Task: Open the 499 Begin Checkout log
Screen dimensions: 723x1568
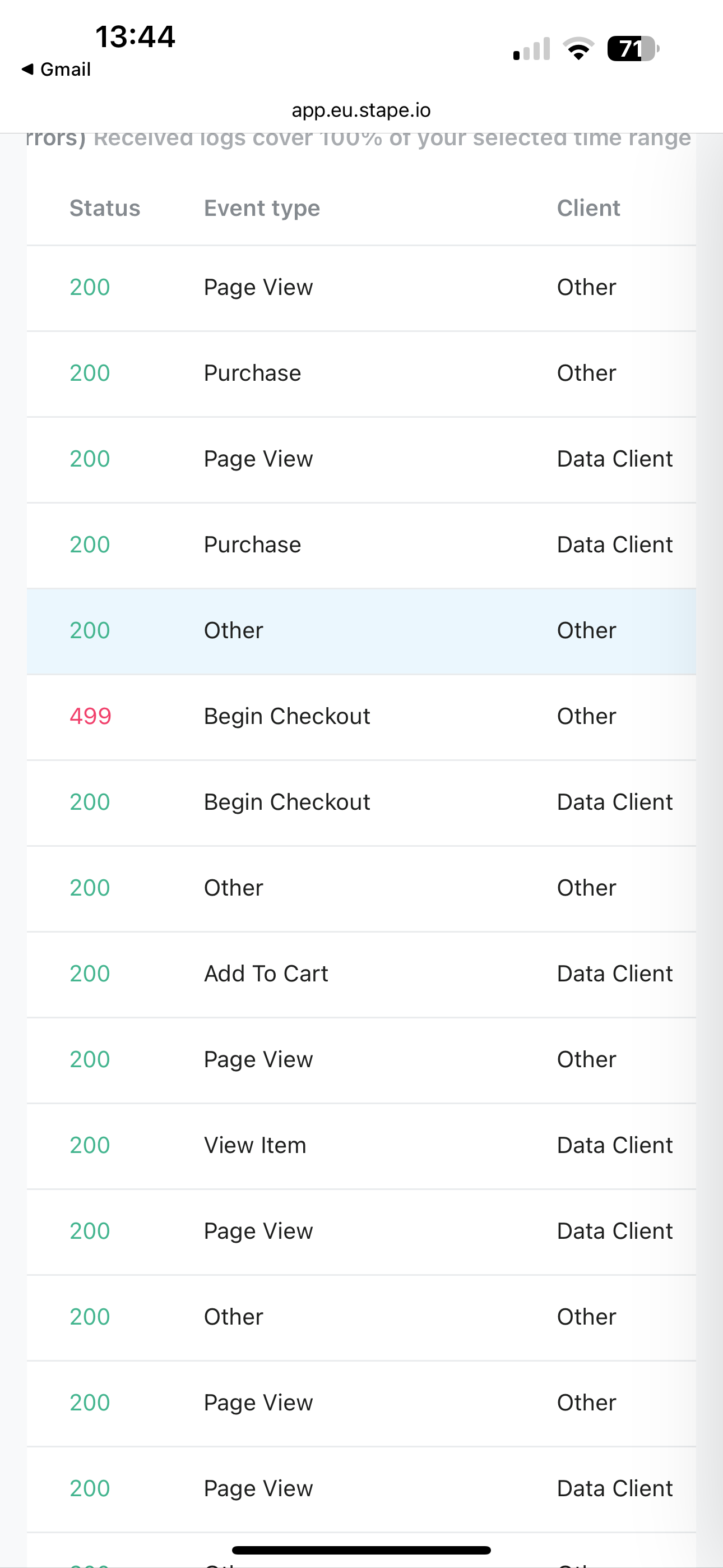Action: pyautogui.click(x=361, y=717)
